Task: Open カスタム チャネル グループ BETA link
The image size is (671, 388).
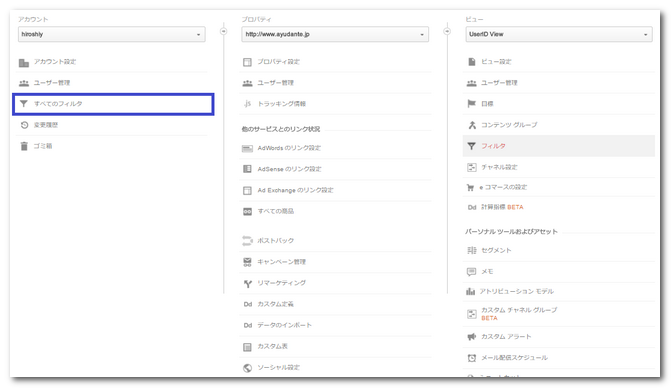Action: 519,314
